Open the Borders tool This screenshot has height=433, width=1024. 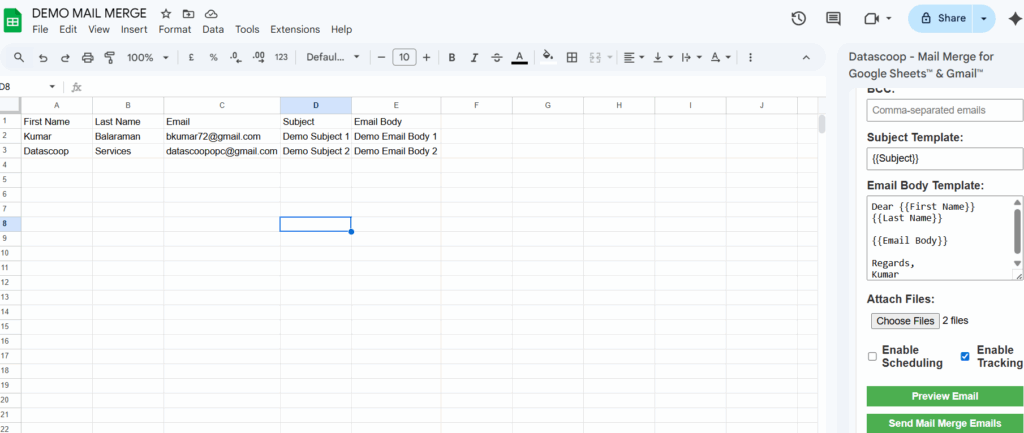click(x=572, y=58)
